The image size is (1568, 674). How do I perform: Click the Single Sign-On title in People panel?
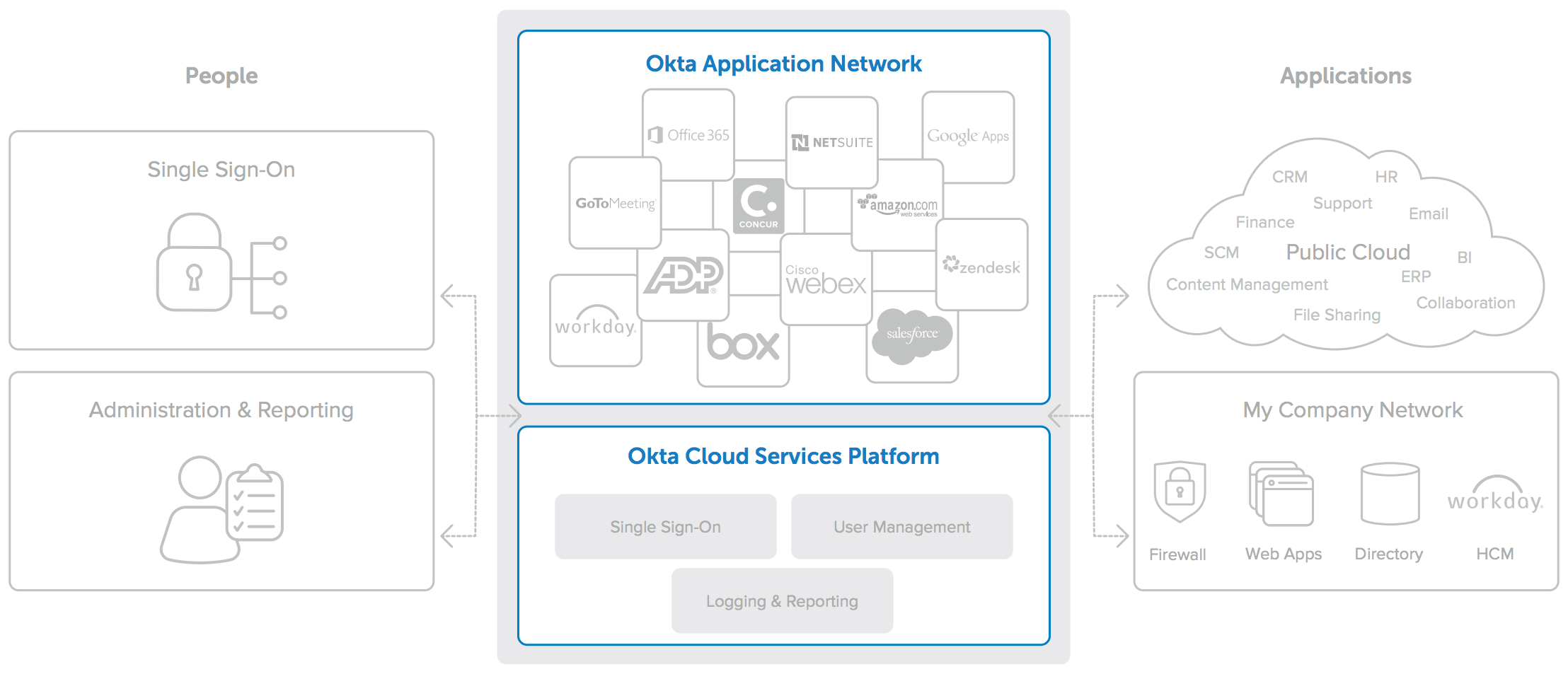(221, 170)
